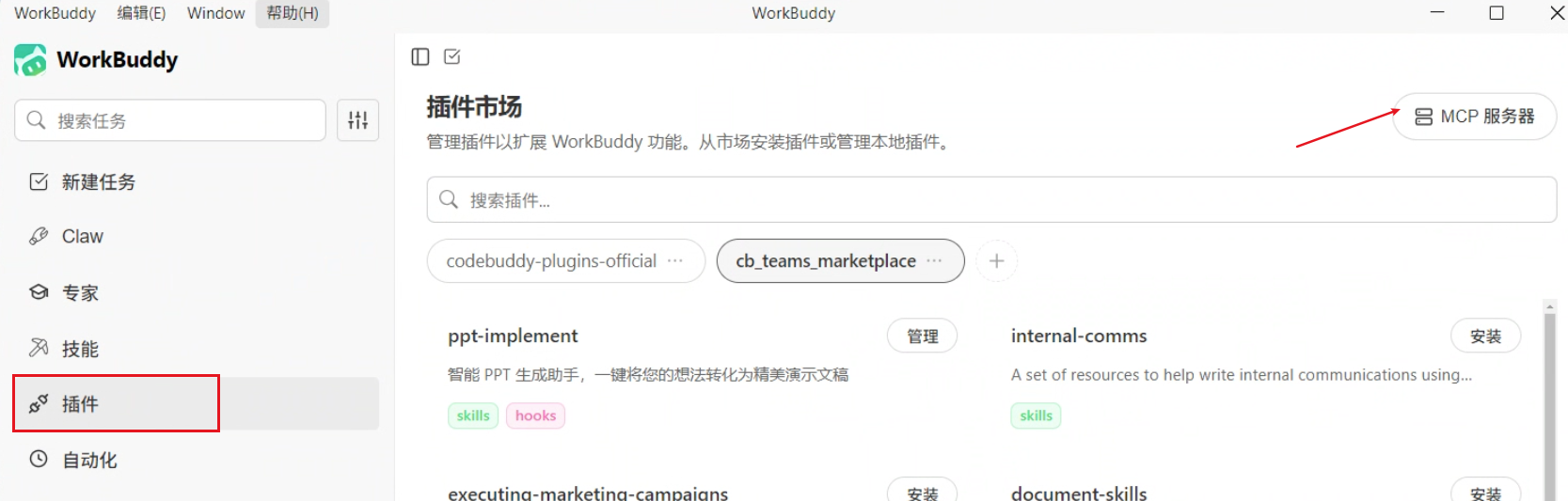This screenshot has width=1568, height=501.
Task: Open the internal-comms plugin title
Action: coord(1079,336)
